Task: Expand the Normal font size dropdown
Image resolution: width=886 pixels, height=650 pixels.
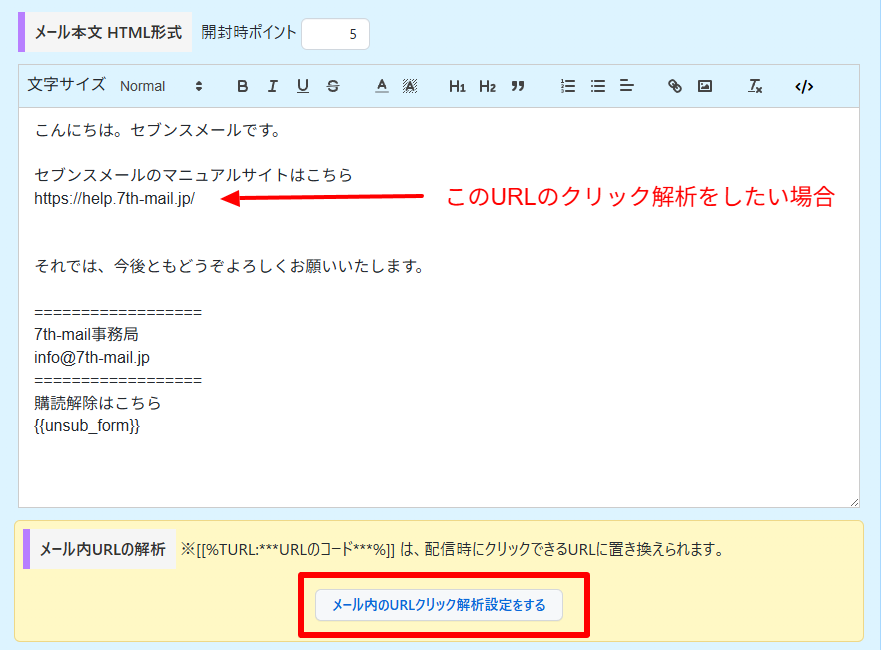Action: 161,86
